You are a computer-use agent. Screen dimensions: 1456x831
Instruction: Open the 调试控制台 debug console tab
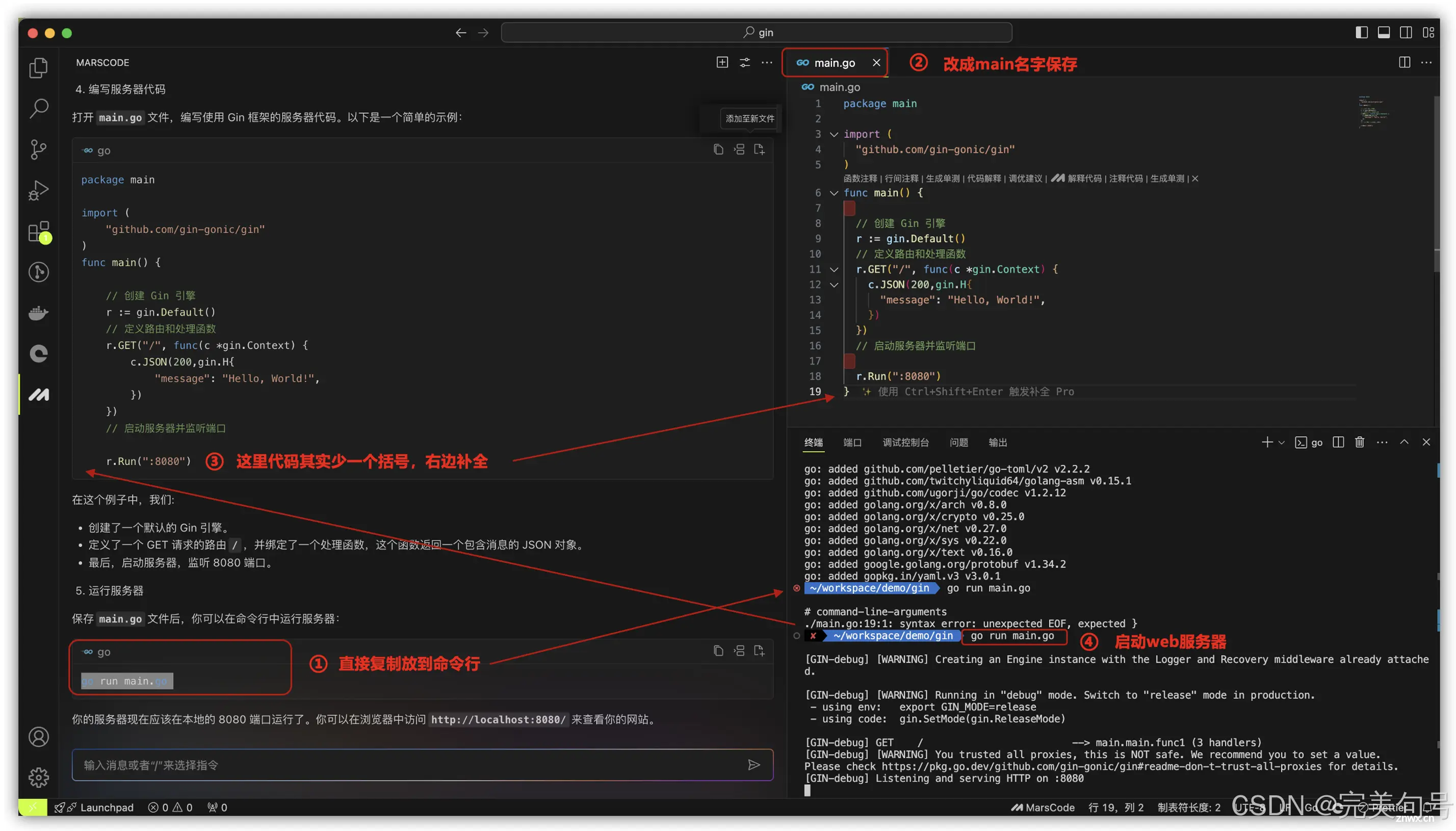tap(905, 443)
